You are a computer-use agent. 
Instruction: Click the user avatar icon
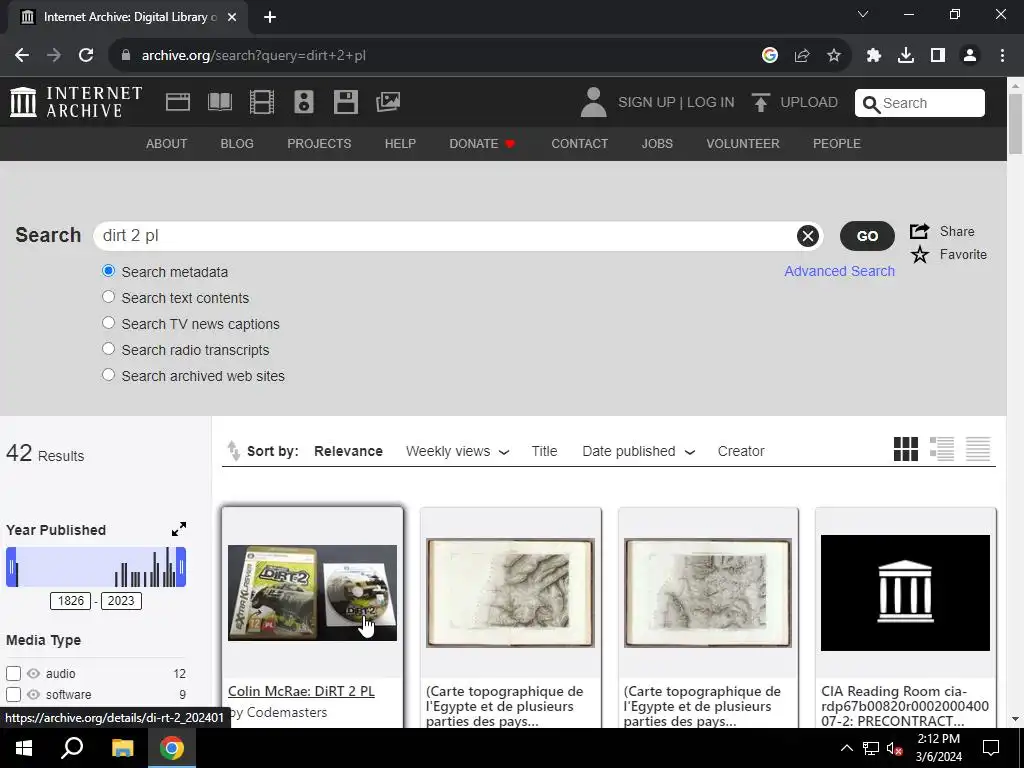(594, 103)
